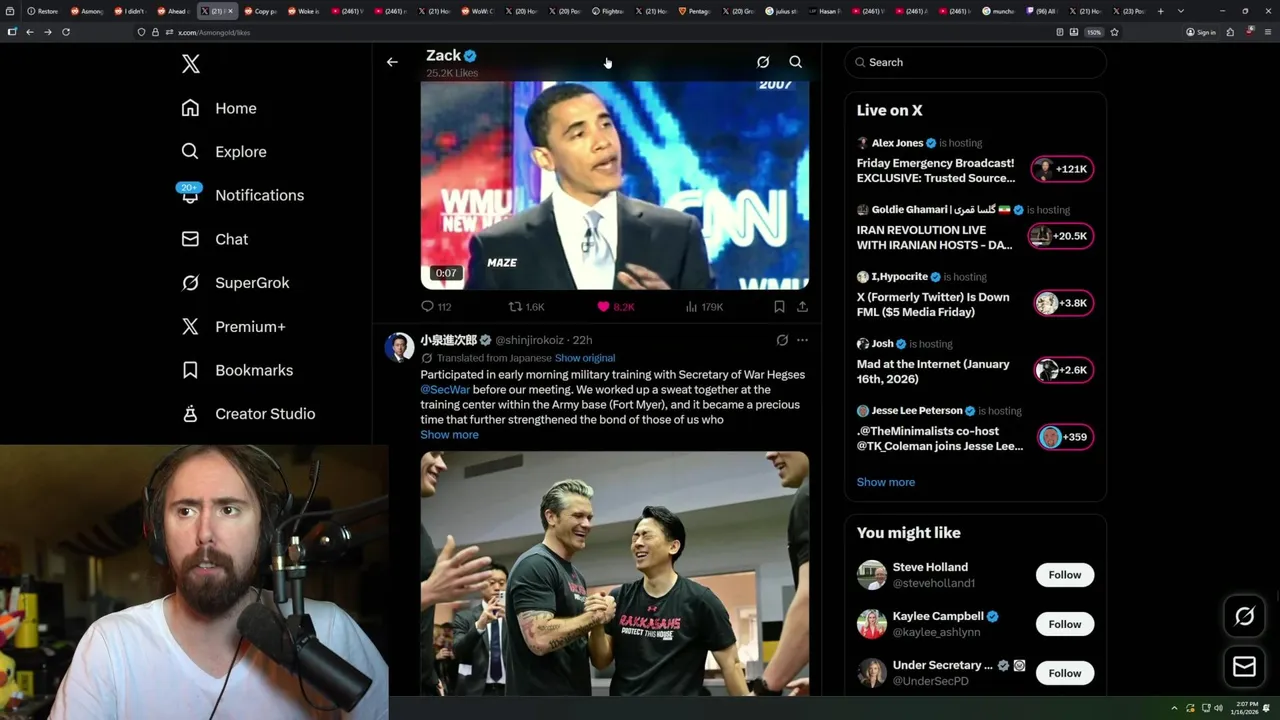Open more options on 小泉進次郎's post
Viewport: 1280px width, 720px height.
[x=802, y=340]
